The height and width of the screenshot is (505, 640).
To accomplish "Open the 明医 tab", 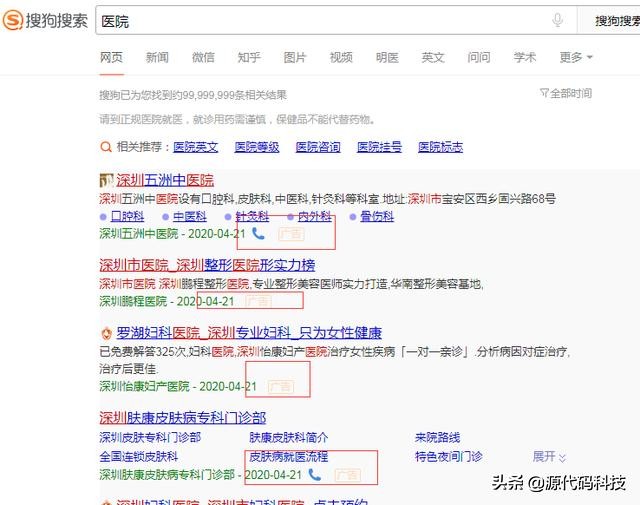I will click(x=387, y=57).
